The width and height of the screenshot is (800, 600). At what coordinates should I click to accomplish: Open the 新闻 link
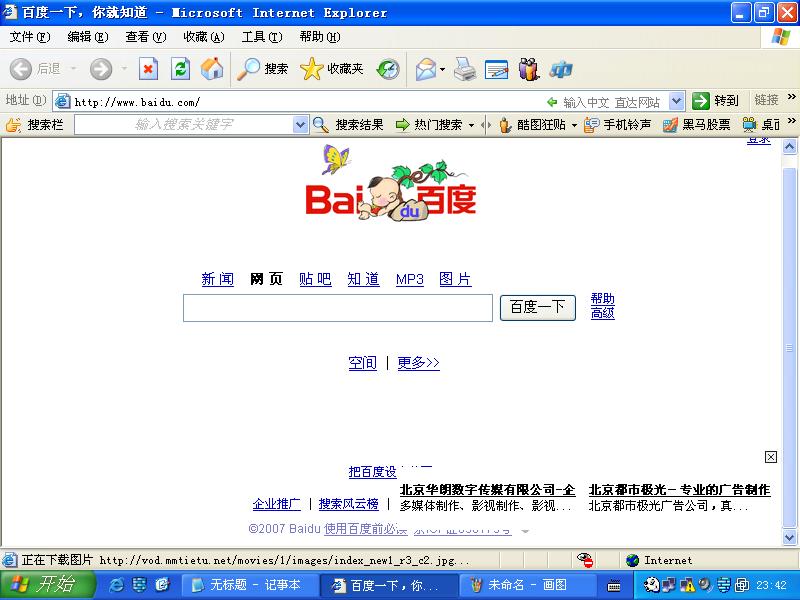coord(217,279)
